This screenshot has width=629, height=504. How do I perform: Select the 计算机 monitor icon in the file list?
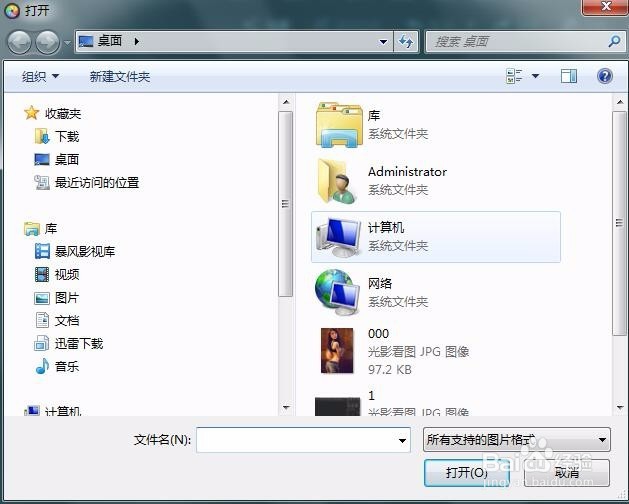click(x=339, y=237)
